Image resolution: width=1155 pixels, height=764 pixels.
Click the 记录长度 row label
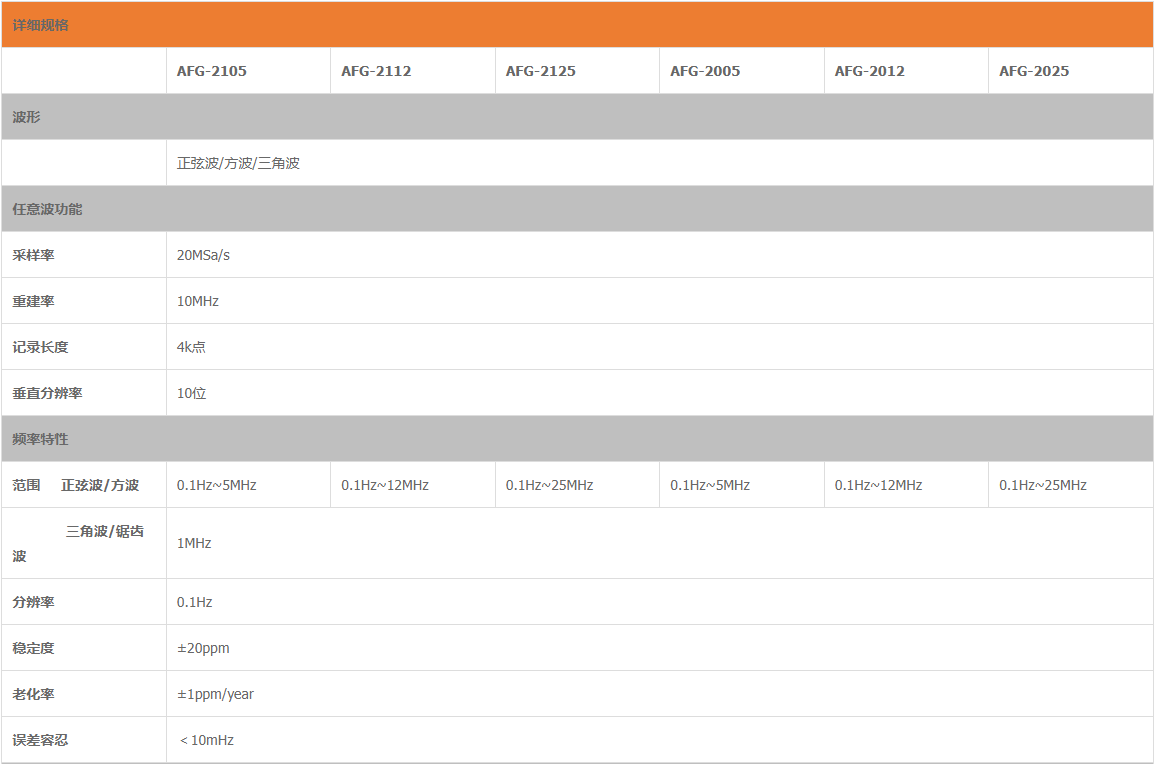[41, 348]
